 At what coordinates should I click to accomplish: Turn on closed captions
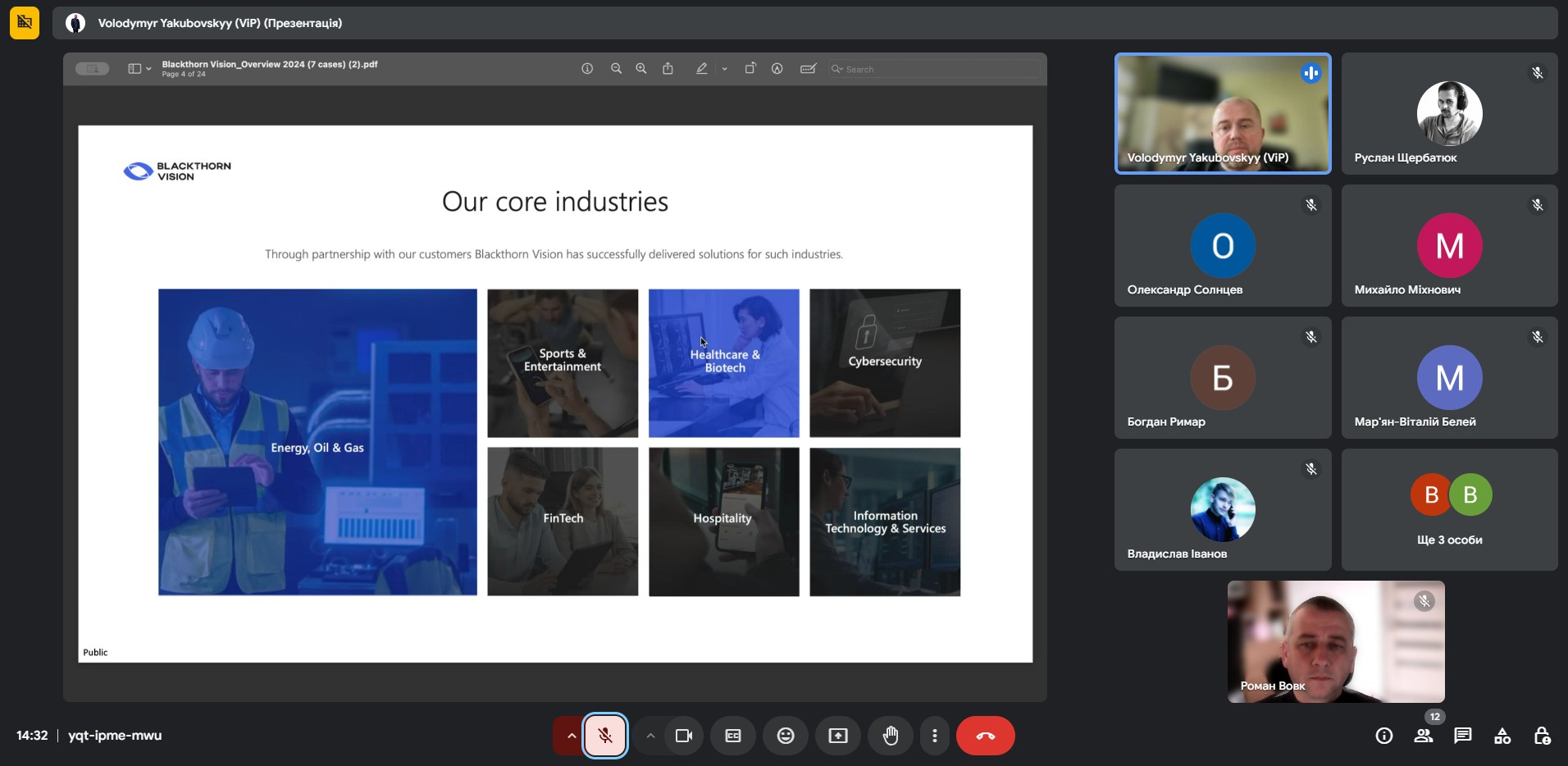(x=733, y=736)
